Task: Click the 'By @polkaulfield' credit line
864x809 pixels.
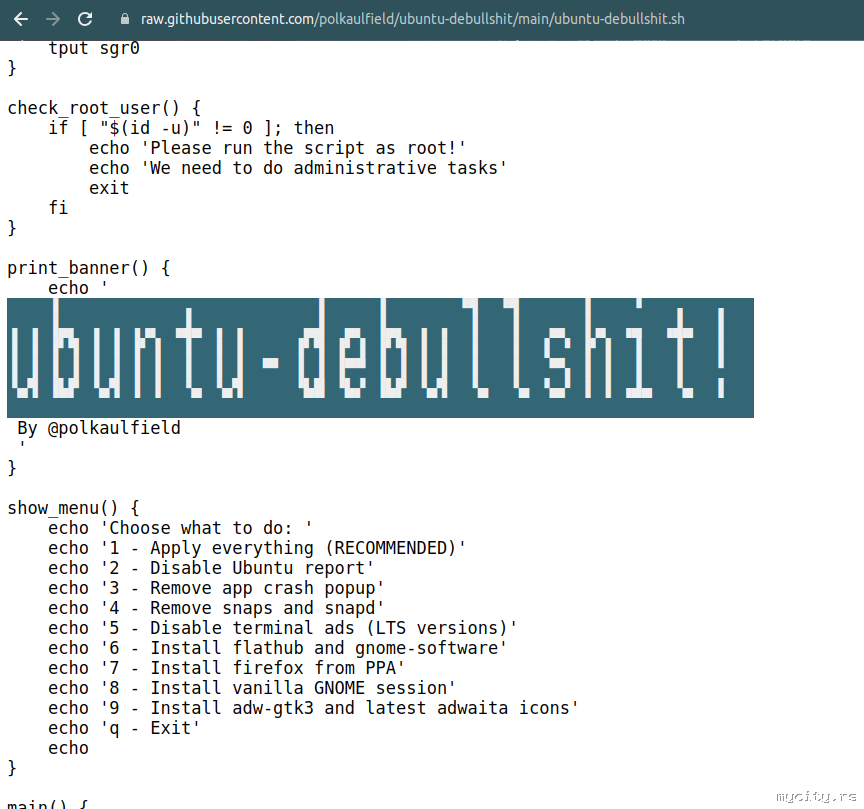Action: [99, 428]
